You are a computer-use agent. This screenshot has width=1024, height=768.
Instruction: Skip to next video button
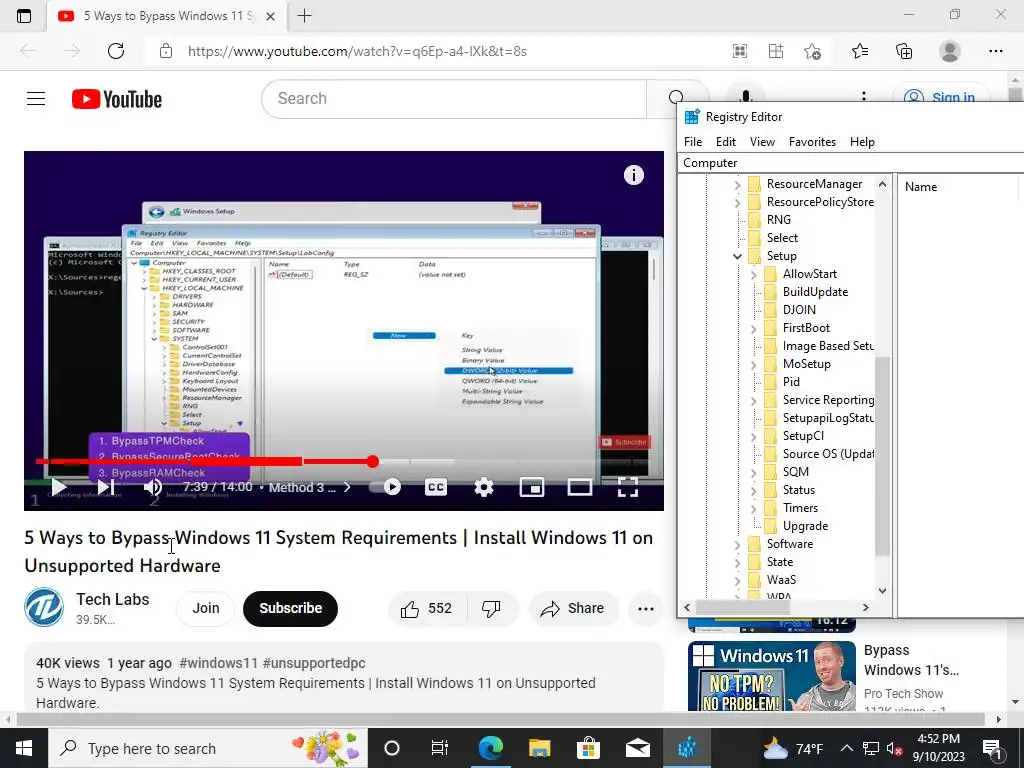coord(106,487)
